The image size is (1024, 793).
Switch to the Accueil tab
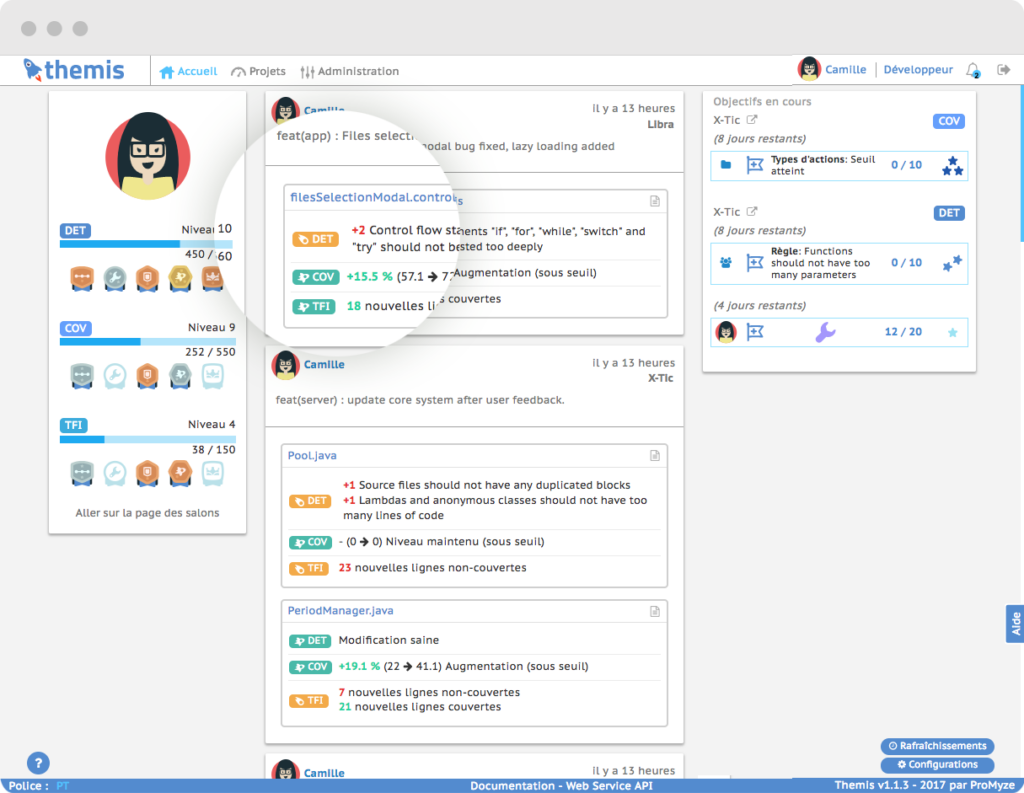click(188, 71)
